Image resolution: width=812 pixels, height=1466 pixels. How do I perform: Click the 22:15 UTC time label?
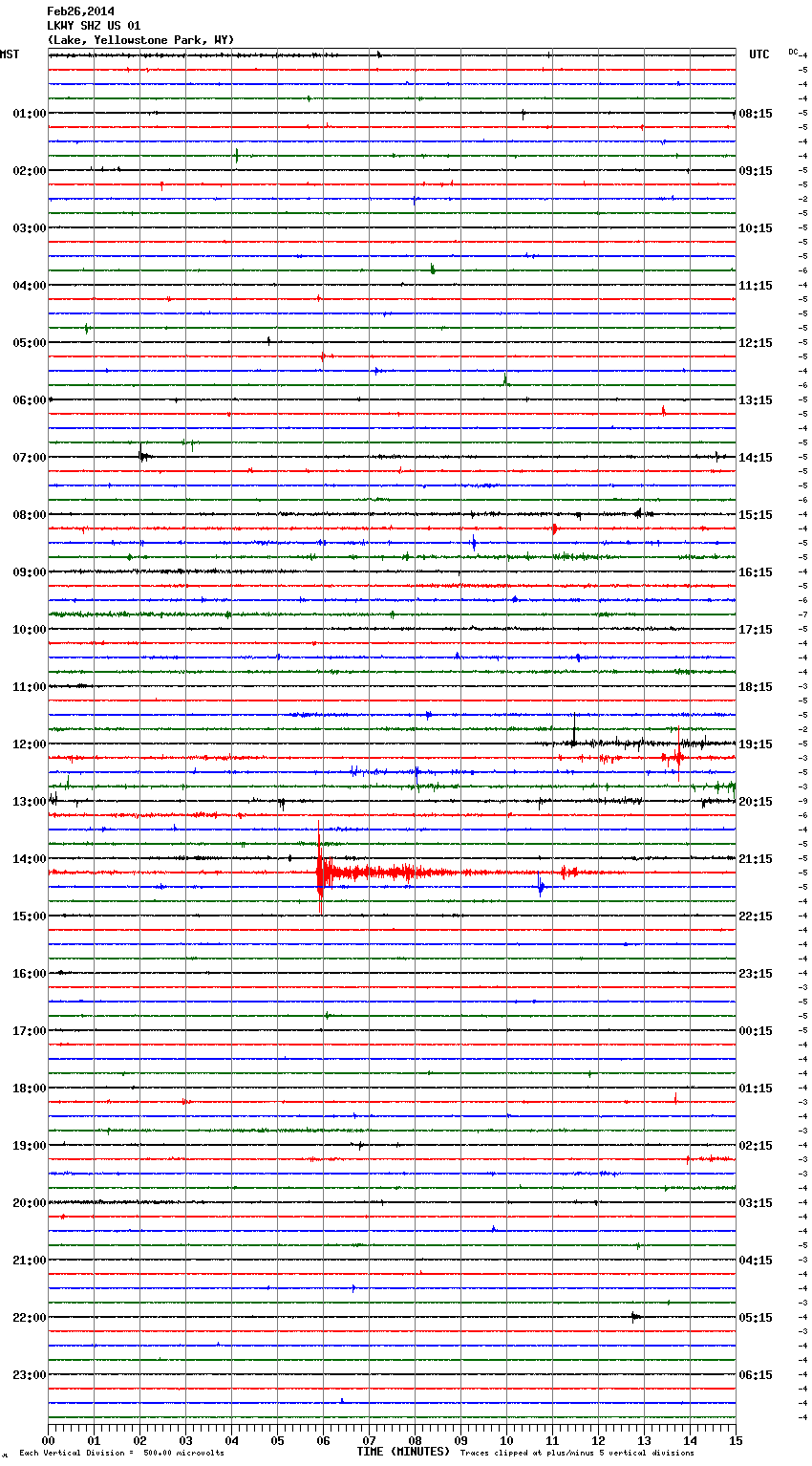756,916
